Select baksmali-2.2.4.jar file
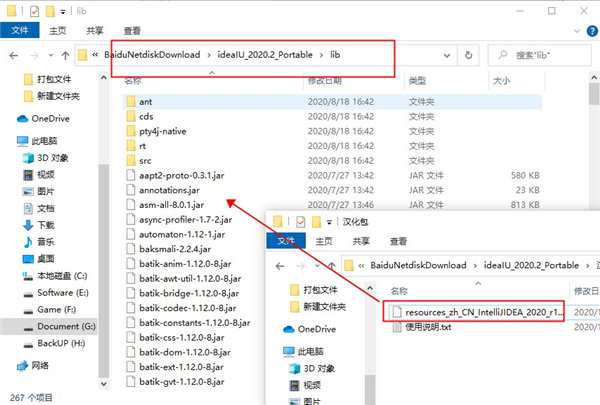The image size is (600, 405). (175, 249)
